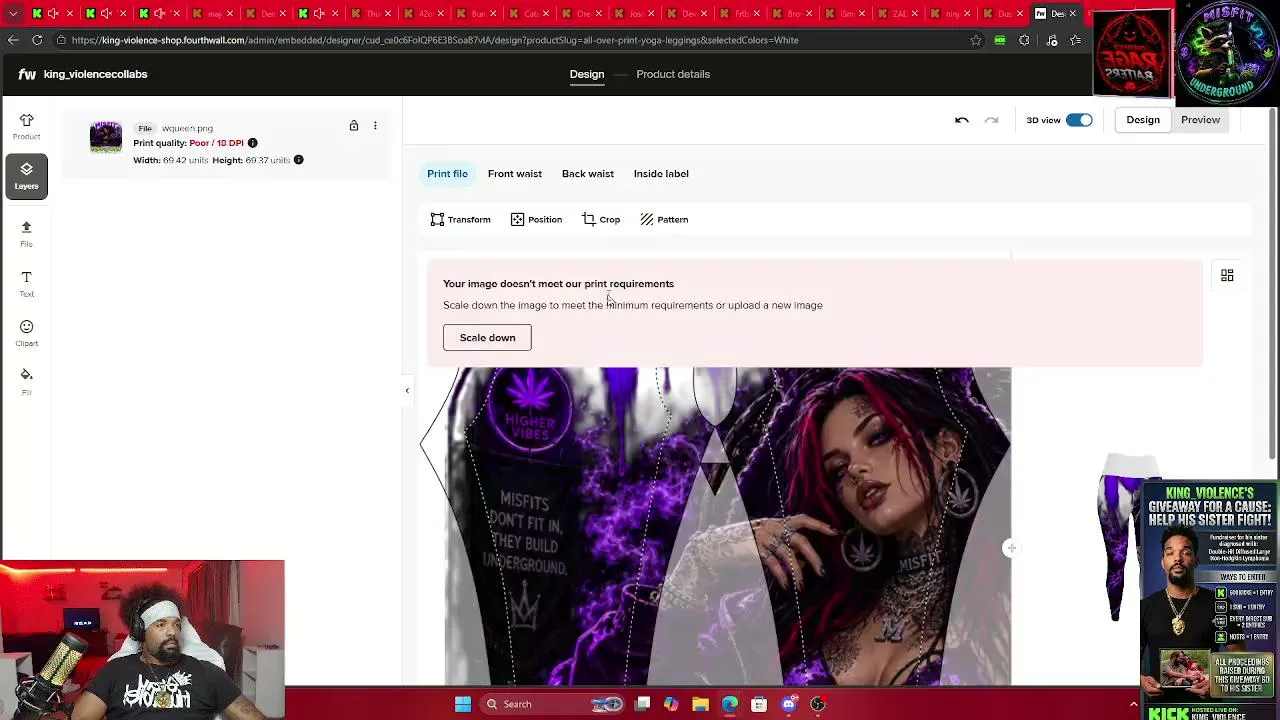The width and height of the screenshot is (1280, 720).
Task: Select the wqueen.png layer thumbnail
Action: (x=106, y=136)
